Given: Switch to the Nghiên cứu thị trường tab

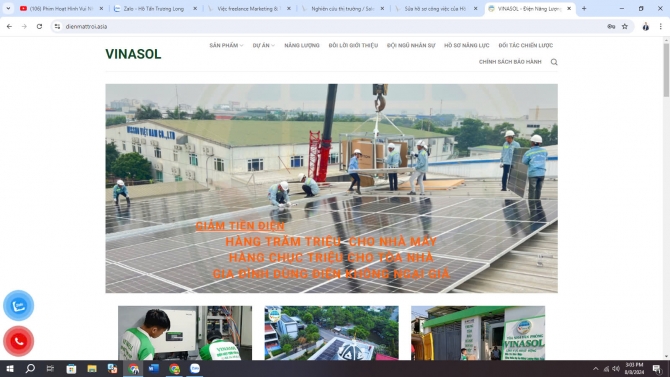Looking at the screenshot, I should [x=341, y=9].
